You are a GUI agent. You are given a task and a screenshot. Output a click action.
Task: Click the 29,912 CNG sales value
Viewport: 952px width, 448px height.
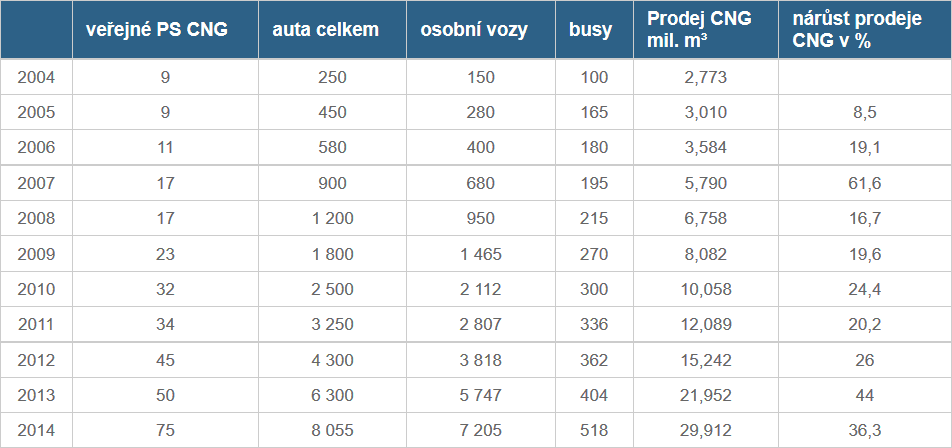(706, 431)
